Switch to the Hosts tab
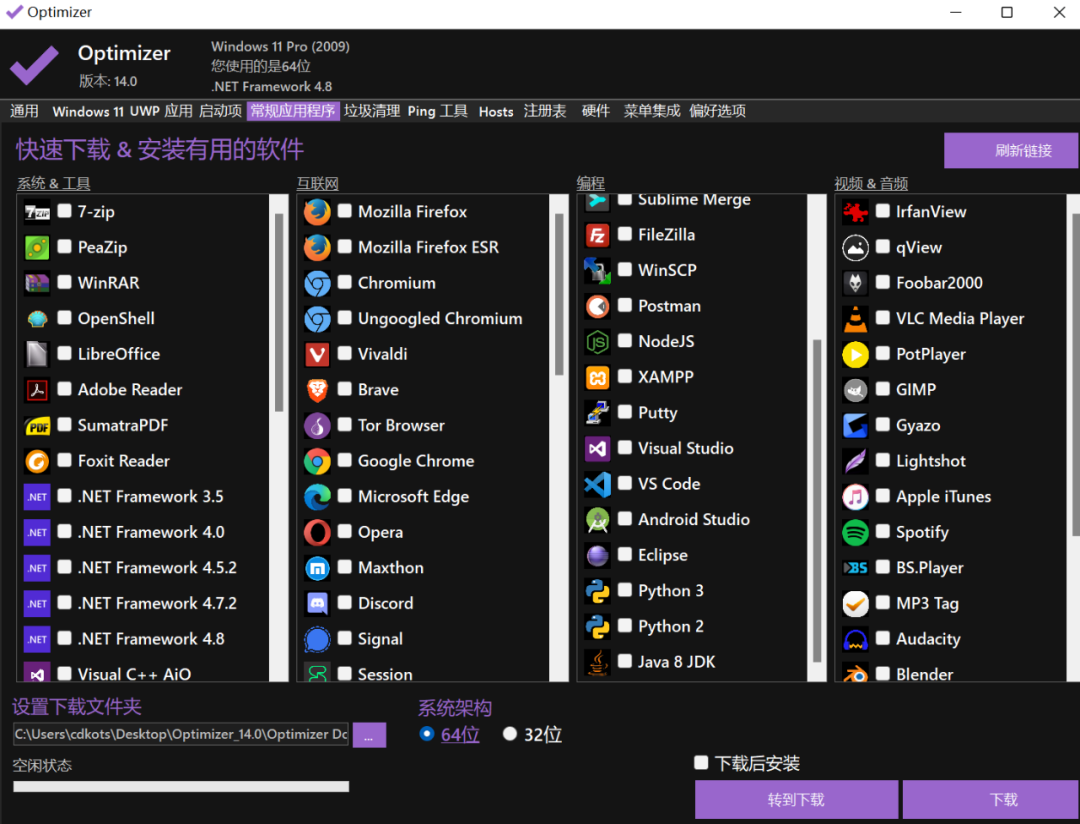Image resolution: width=1080 pixels, height=824 pixels. tap(496, 111)
